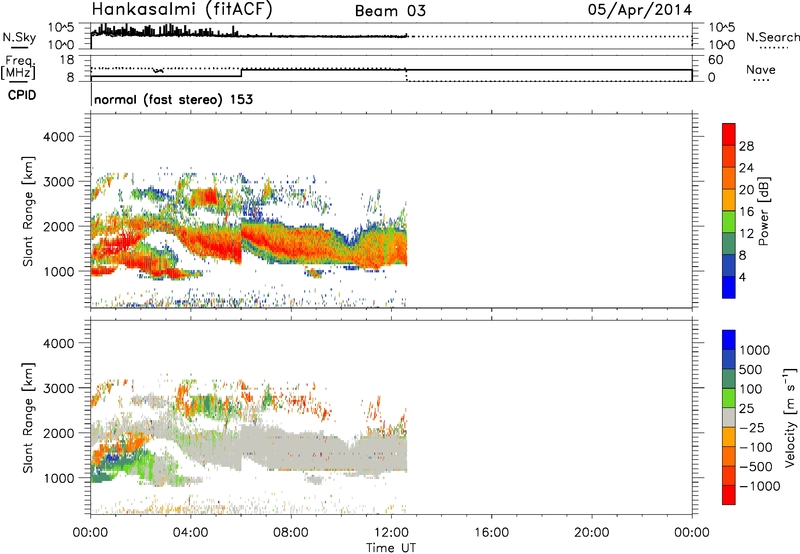Click the 1000 tick on velocity panel
The image size is (800, 554).
(59, 478)
